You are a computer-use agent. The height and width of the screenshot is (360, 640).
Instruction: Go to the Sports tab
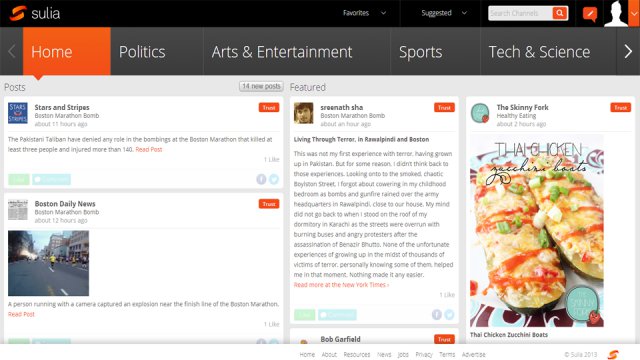pyautogui.click(x=435, y=51)
